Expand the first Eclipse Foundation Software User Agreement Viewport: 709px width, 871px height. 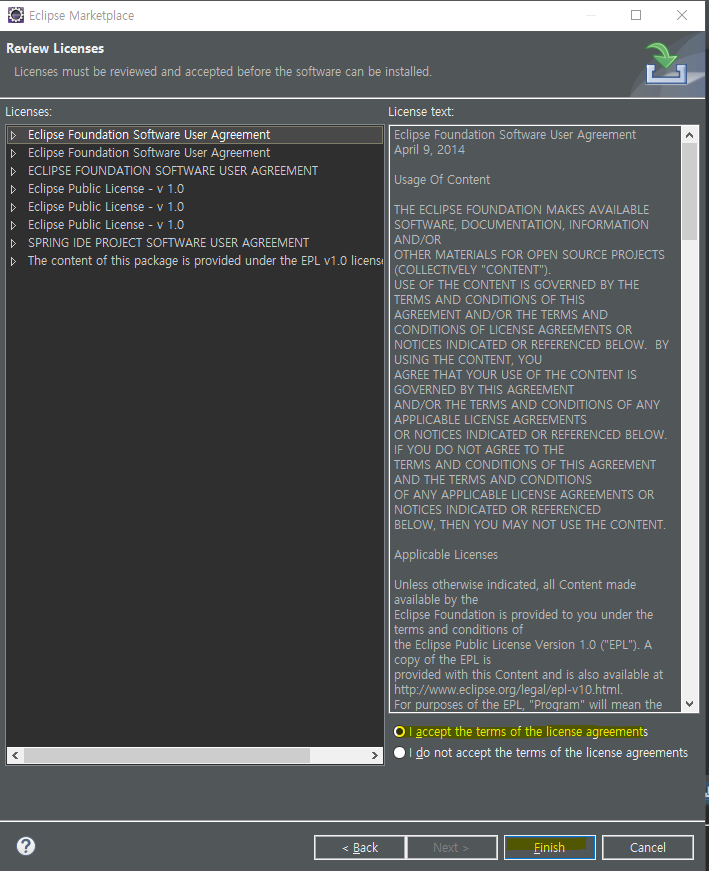(x=13, y=135)
